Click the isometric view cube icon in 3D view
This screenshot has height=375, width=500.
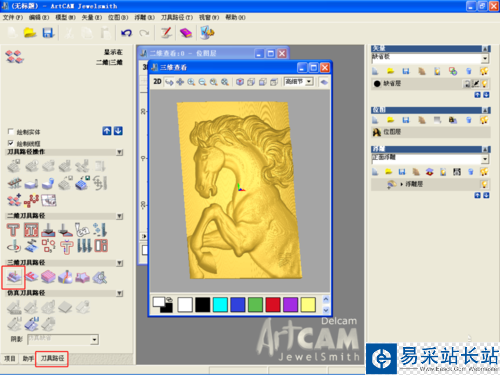(240, 82)
